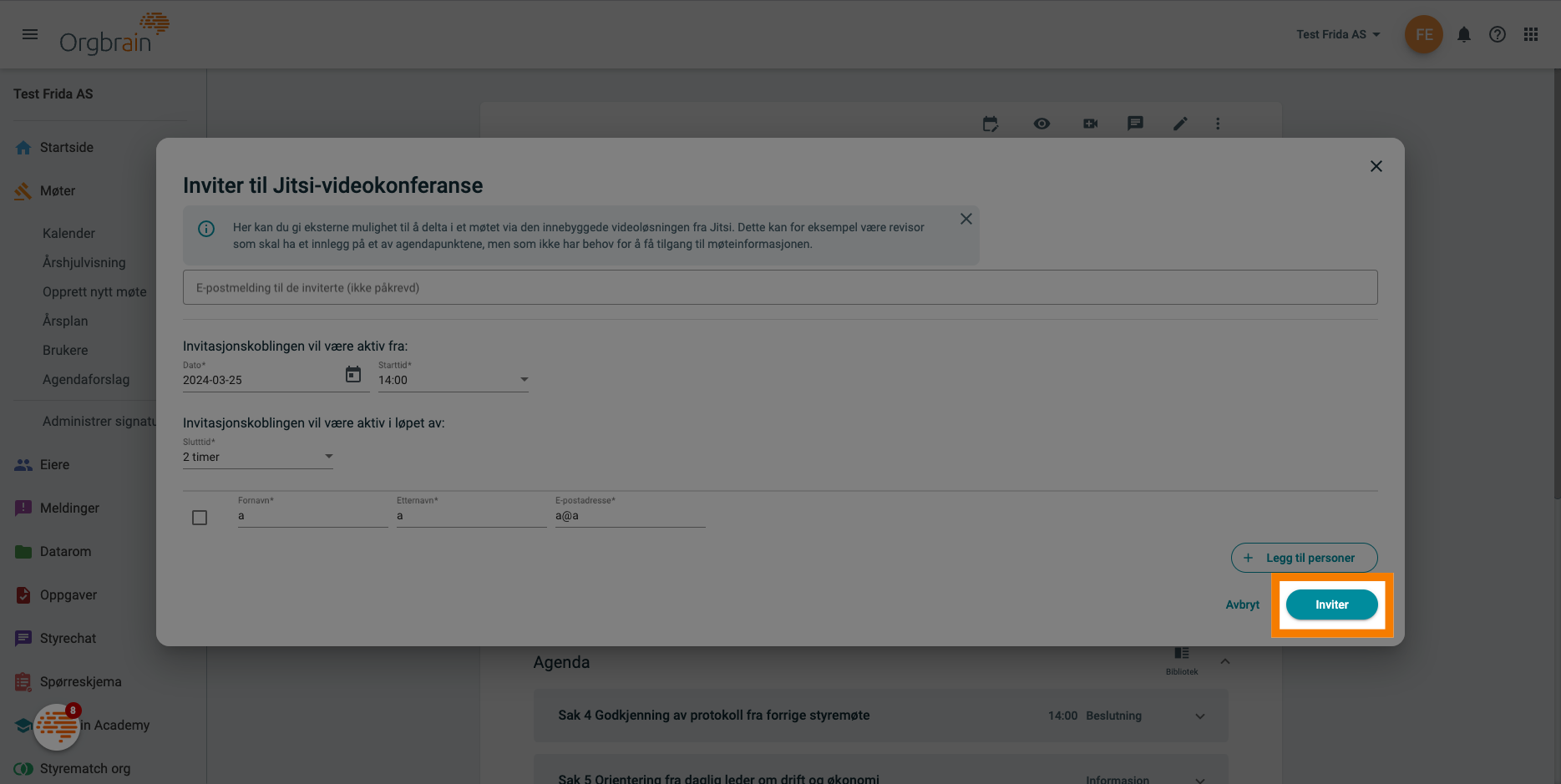Open Årshjulvisning in the sidebar
This screenshot has height=784, width=1561.
(84, 263)
